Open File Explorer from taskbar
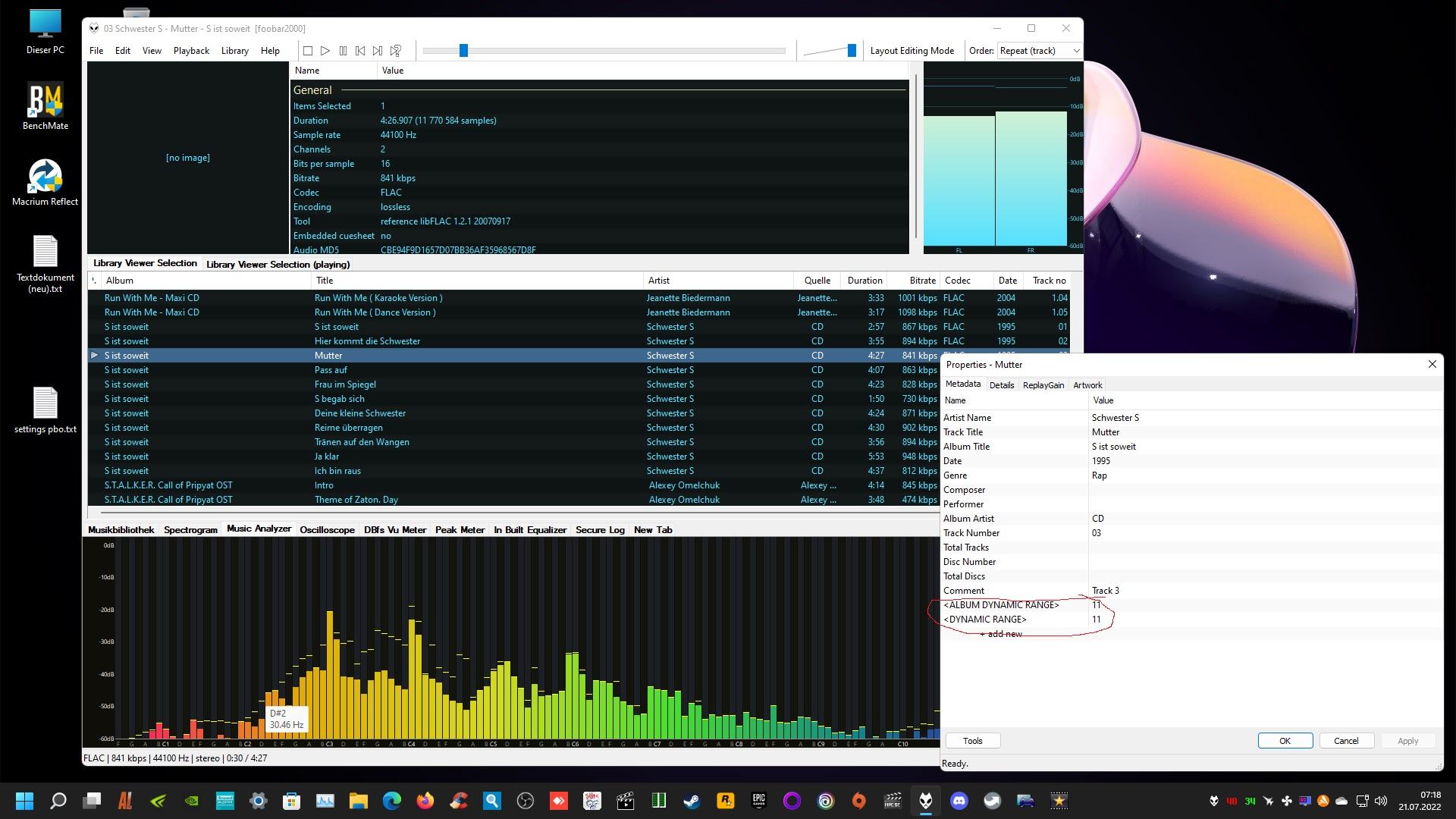This screenshot has height=819, width=1456. (x=358, y=801)
